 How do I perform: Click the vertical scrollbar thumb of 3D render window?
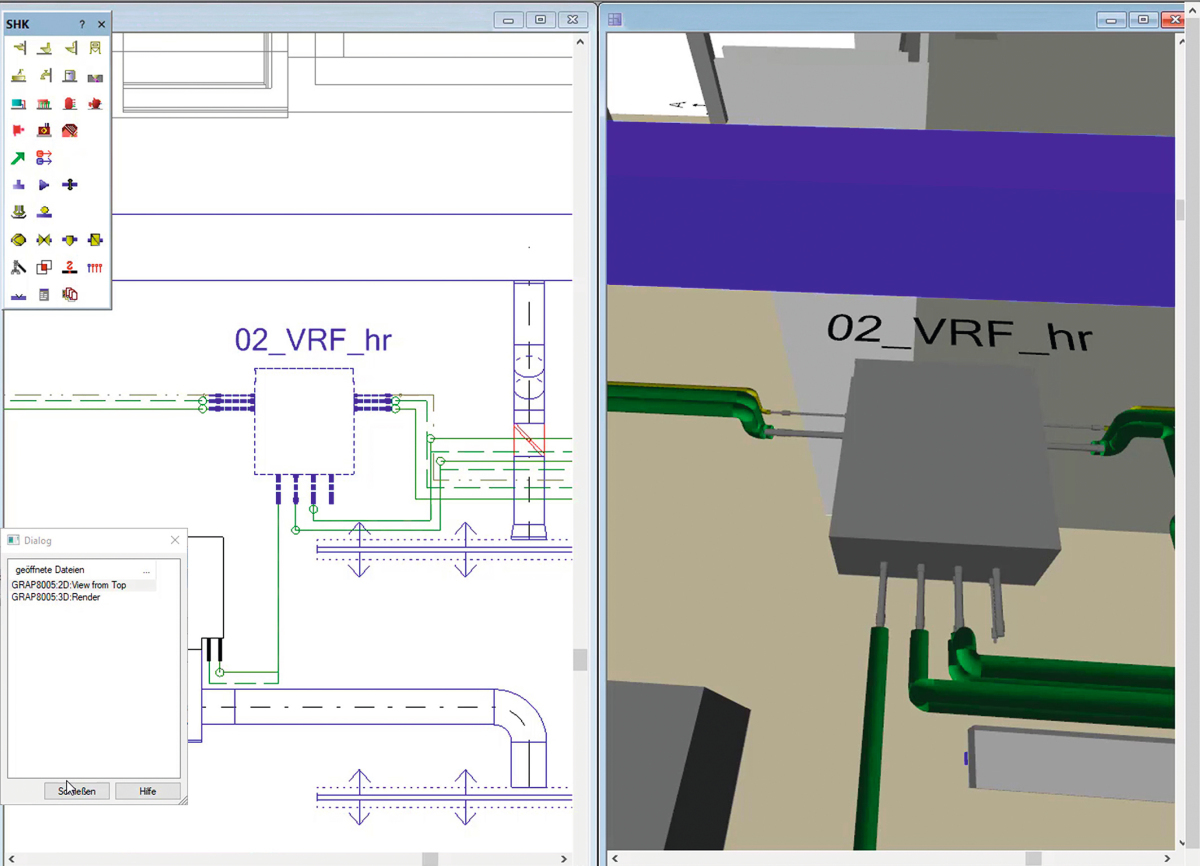[x=1180, y=209]
